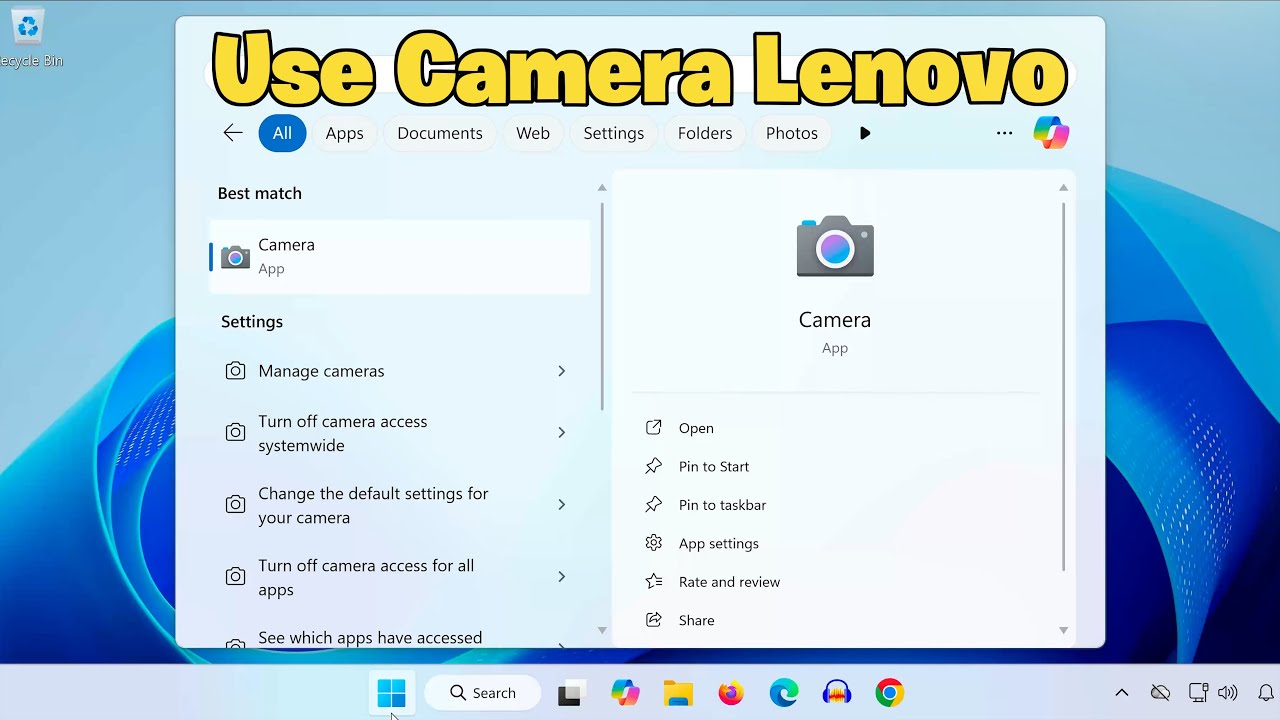The image size is (1280, 720).
Task: Open Change the default settings for your camera
Action: 399,505
